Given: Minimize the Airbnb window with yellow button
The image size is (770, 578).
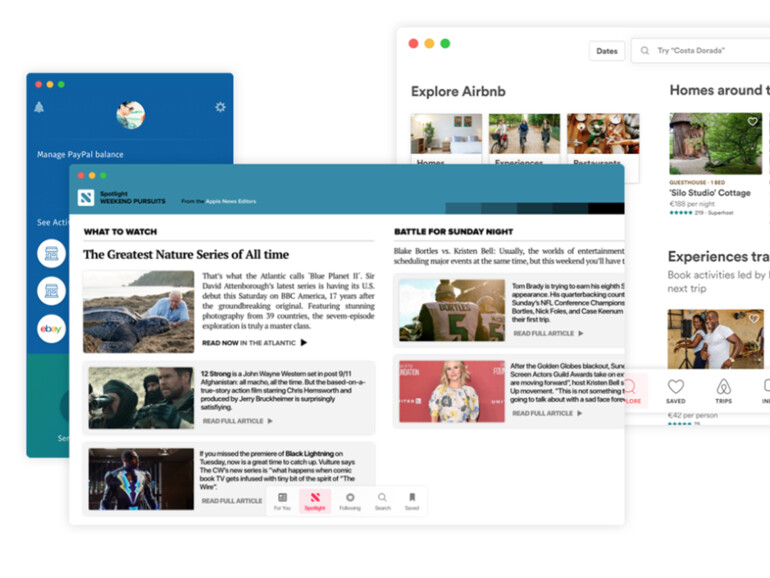Looking at the screenshot, I should (x=429, y=43).
